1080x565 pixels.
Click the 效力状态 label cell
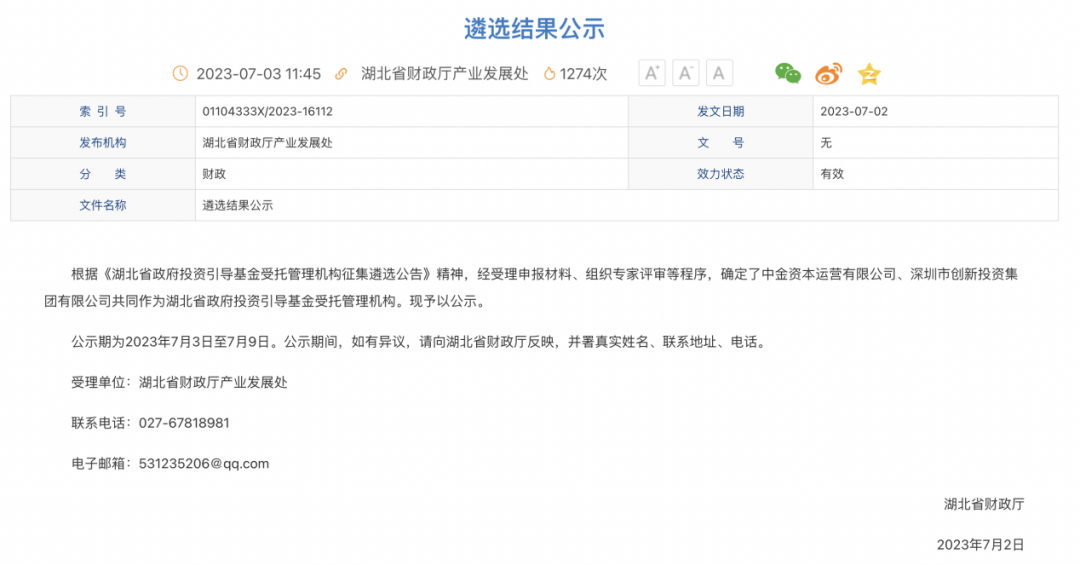720,174
